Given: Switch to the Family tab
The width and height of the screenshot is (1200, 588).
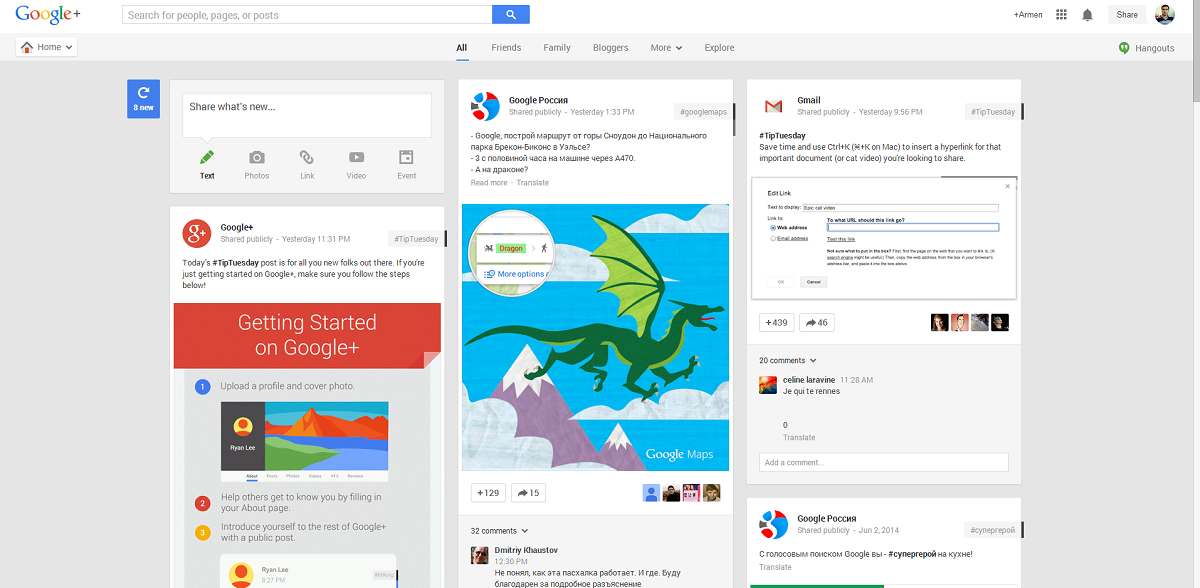Looking at the screenshot, I should click(x=557, y=47).
